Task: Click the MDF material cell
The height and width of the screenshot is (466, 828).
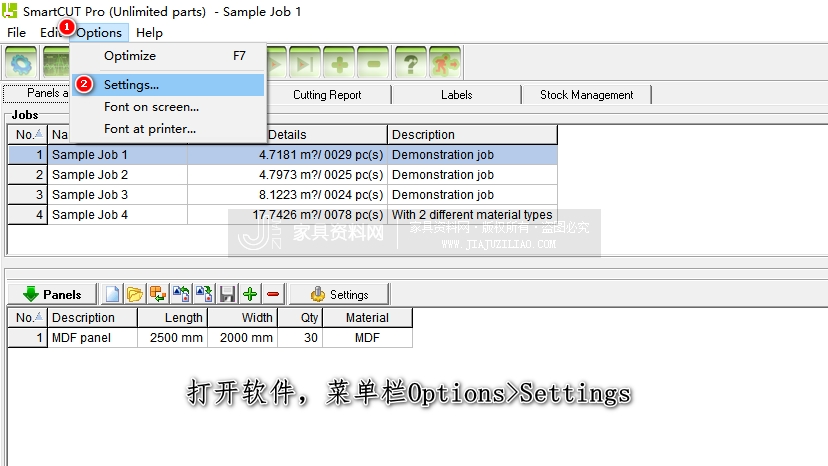Action: pyautogui.click(x=368, y=338)
